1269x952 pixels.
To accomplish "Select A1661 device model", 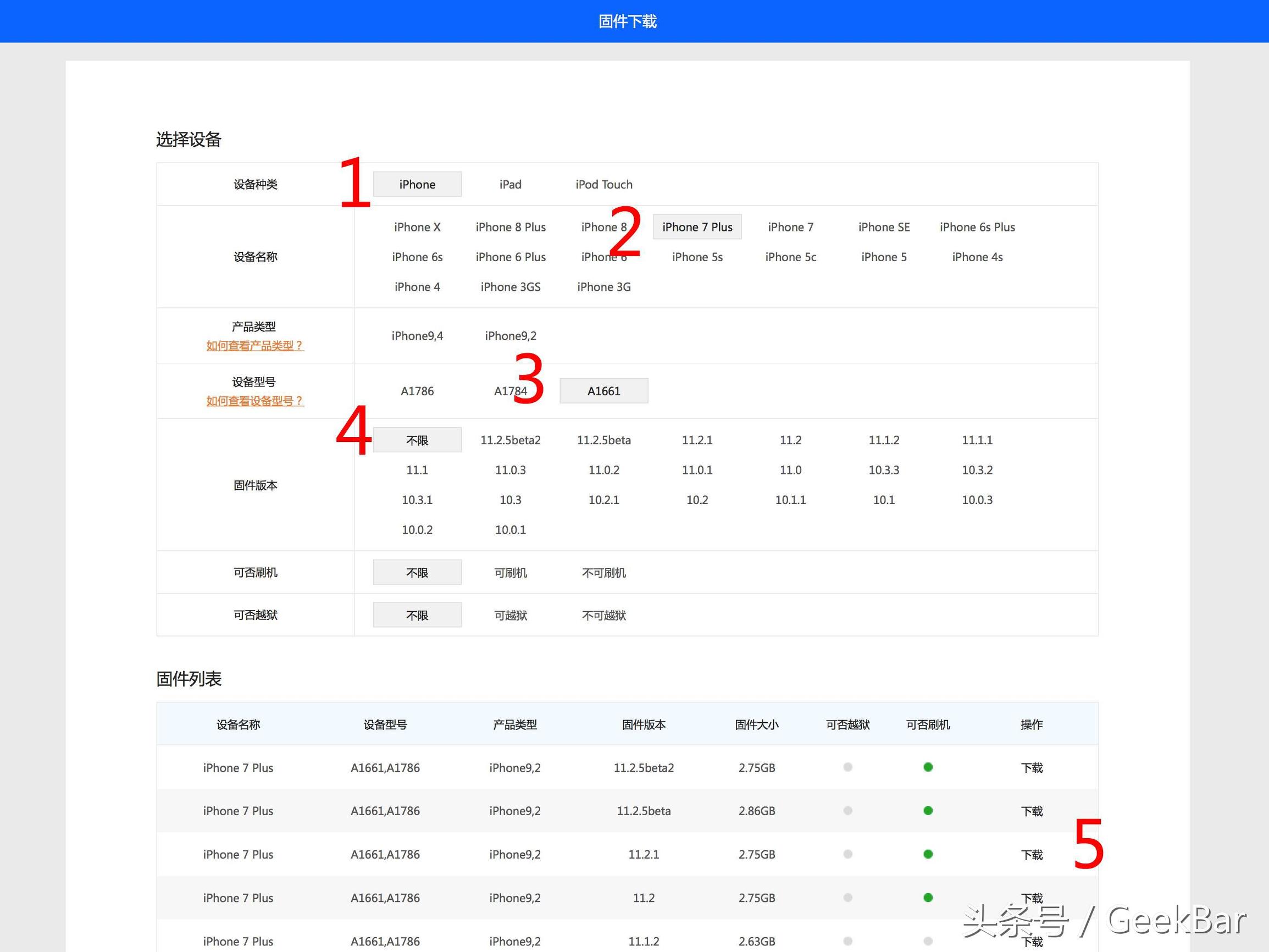I will [602, 390].
